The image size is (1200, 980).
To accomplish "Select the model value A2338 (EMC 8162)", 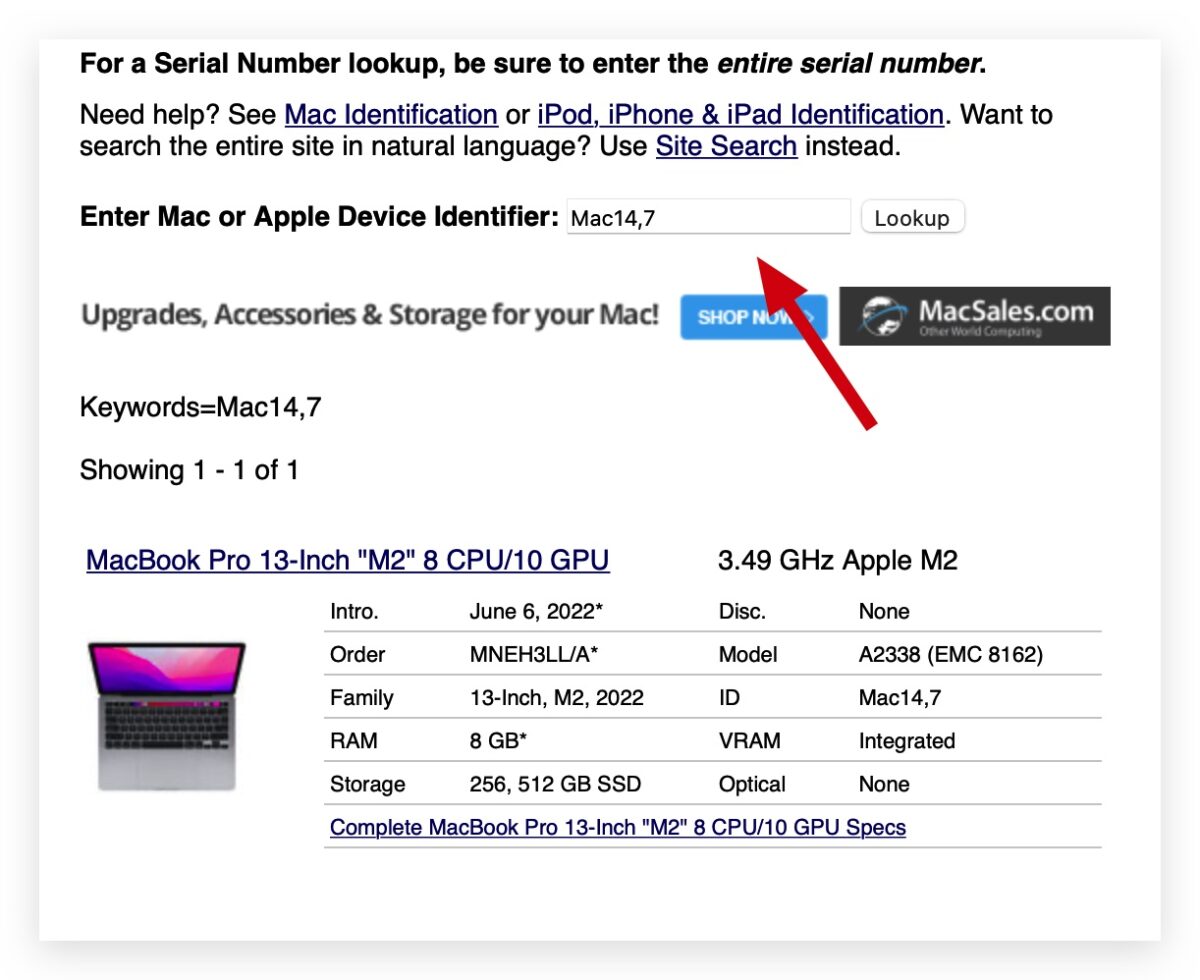I will click(951, 655).
